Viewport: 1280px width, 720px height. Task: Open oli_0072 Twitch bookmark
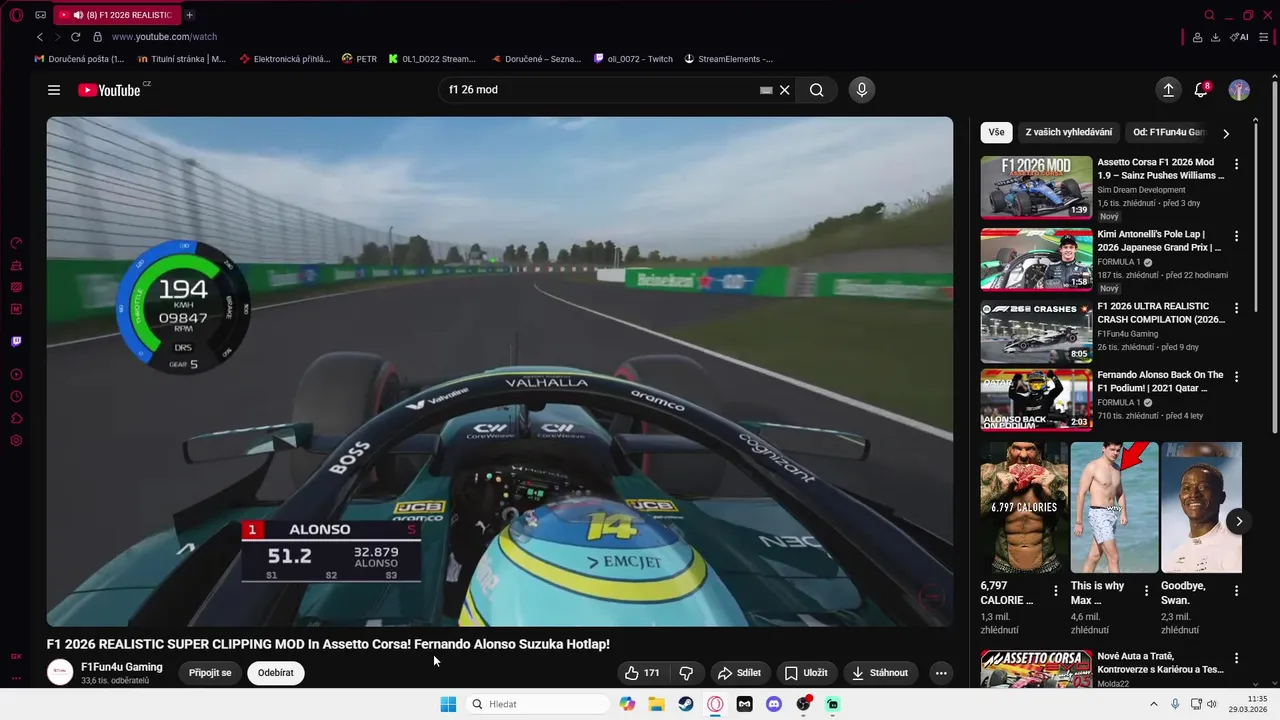633,59
